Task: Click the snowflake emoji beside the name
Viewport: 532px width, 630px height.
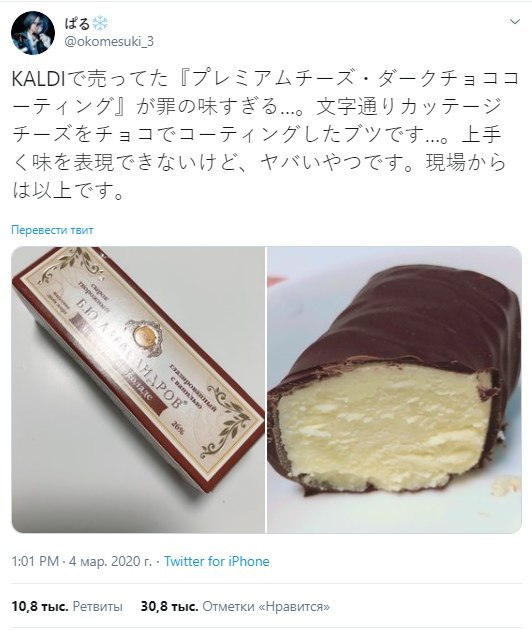Action: 100,24
